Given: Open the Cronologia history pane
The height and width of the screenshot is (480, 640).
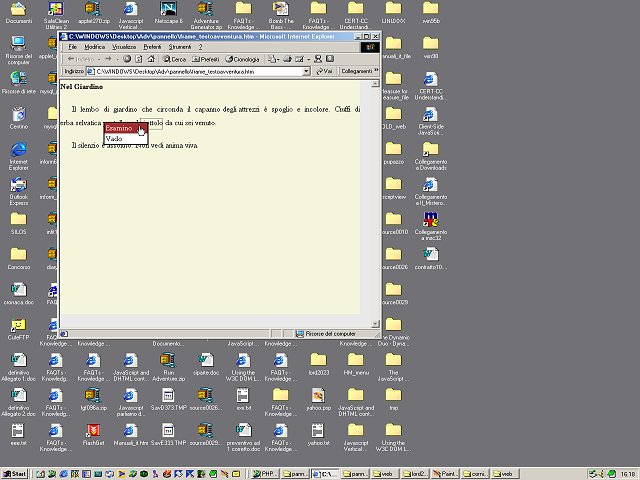Looking at the screenshot, I should tap(242, 59).
